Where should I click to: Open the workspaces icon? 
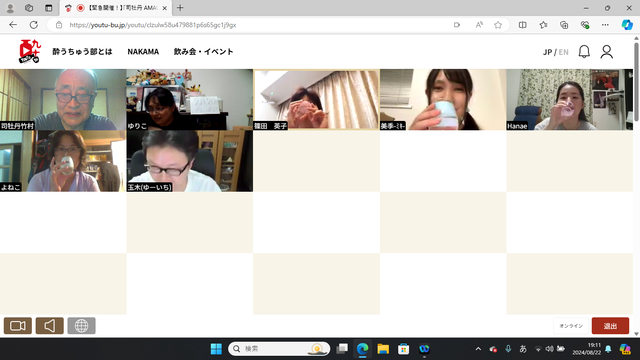(29, 8)
